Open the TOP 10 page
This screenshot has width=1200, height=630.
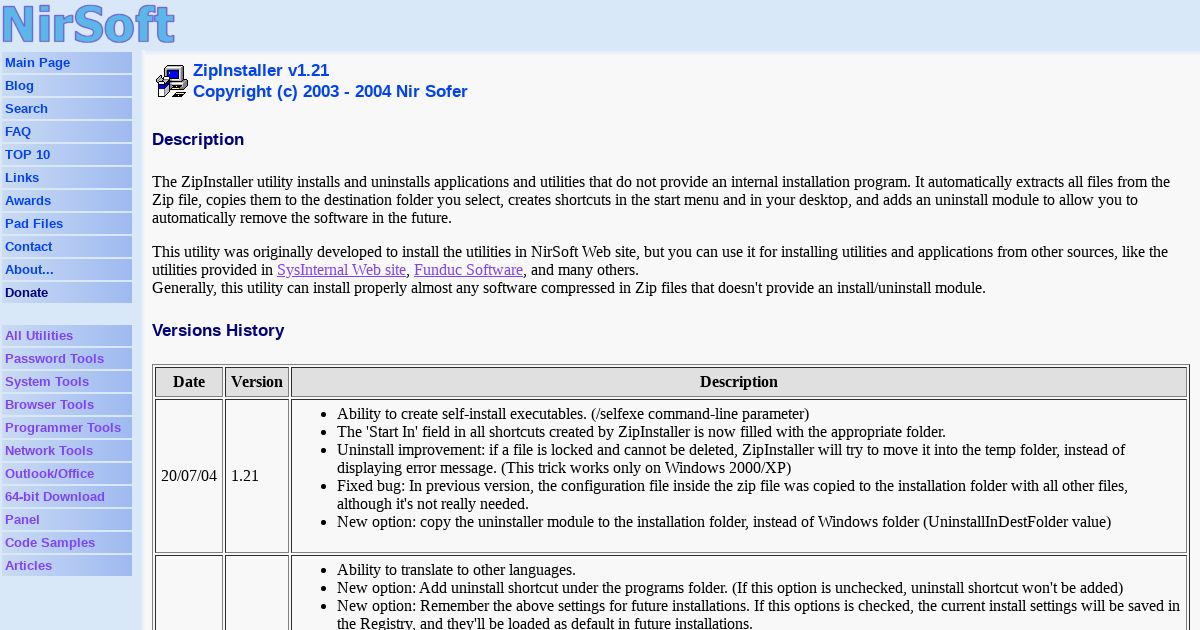(x=67, y=155)
